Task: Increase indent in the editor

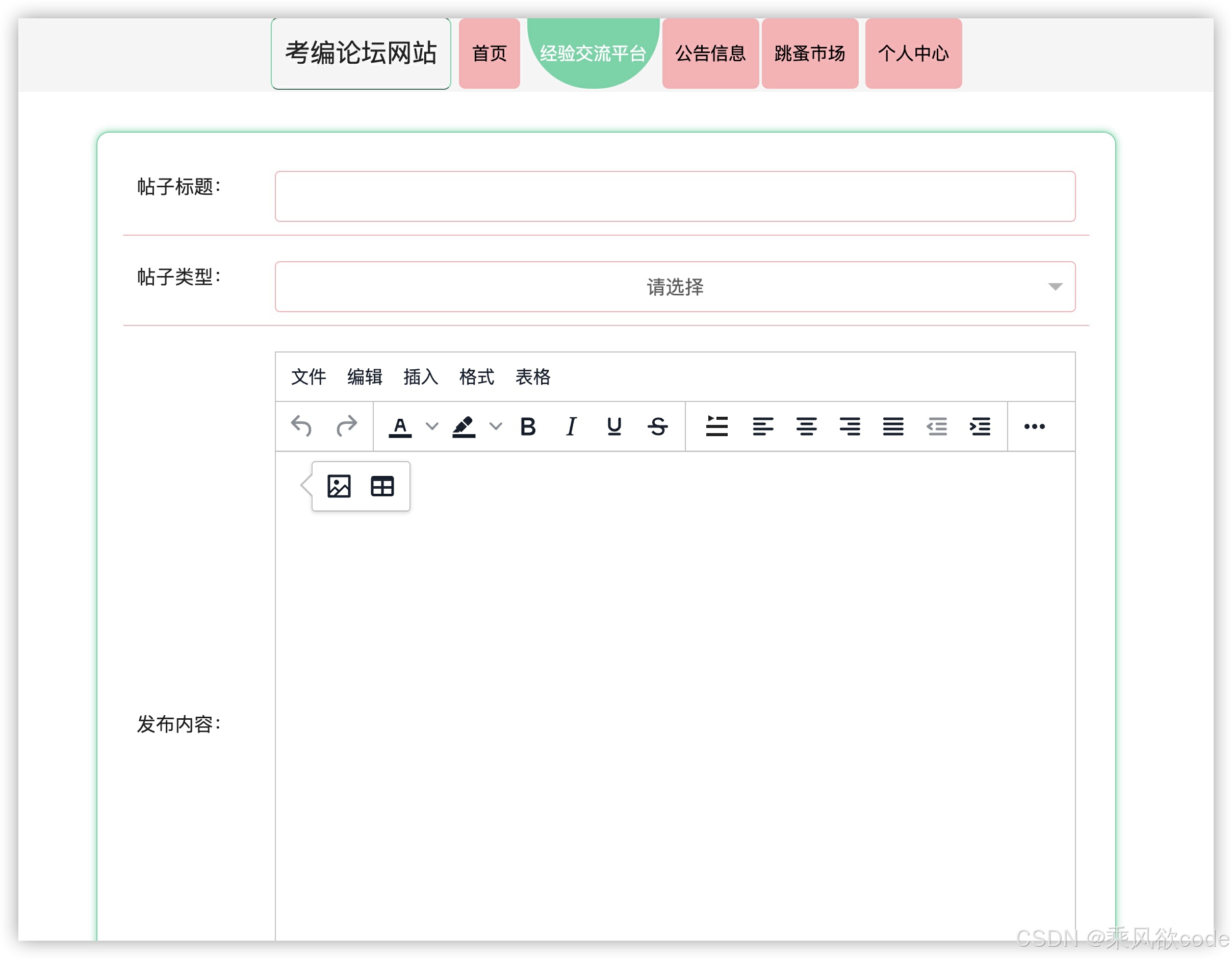Action: pyautogui.click(x=981, y=427)
